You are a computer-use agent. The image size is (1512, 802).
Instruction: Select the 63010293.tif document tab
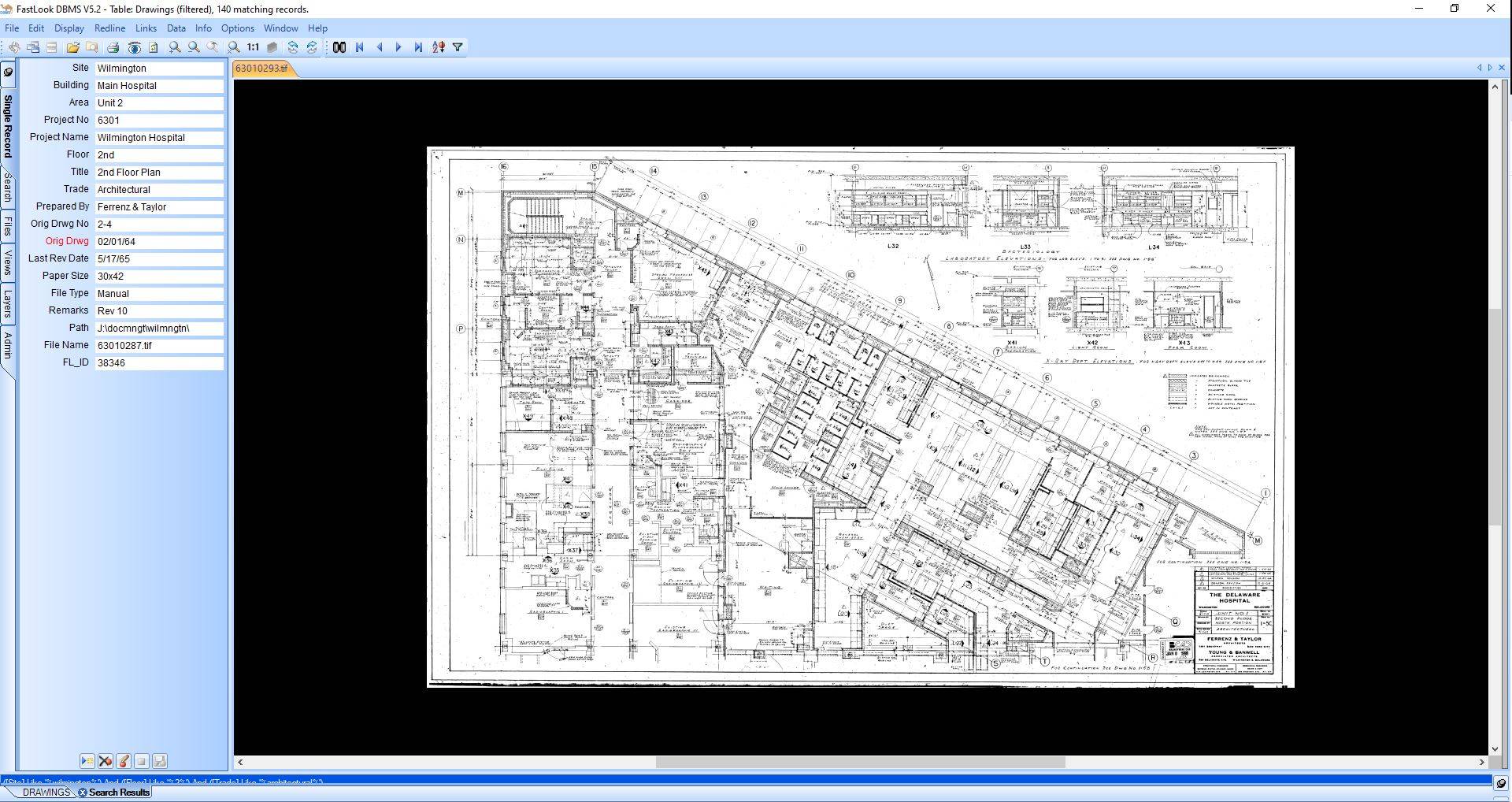(x=262, y=69)
